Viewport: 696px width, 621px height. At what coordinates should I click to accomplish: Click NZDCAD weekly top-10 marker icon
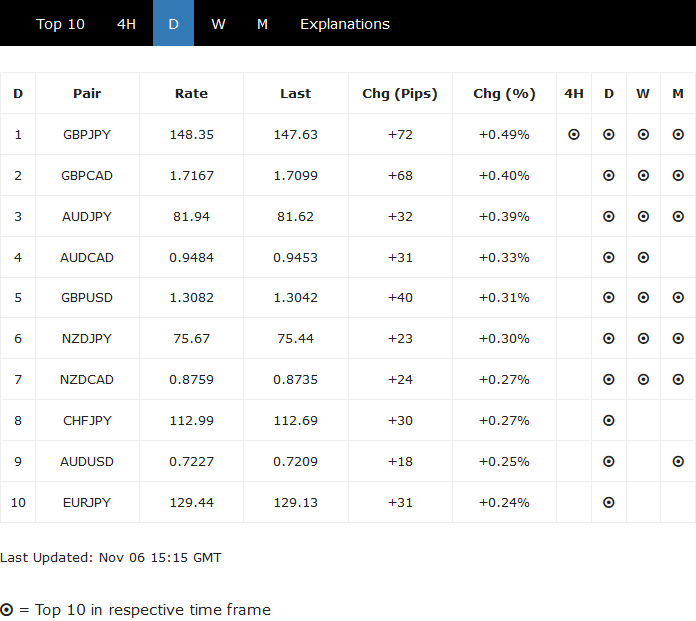click(x=643, y=380)
